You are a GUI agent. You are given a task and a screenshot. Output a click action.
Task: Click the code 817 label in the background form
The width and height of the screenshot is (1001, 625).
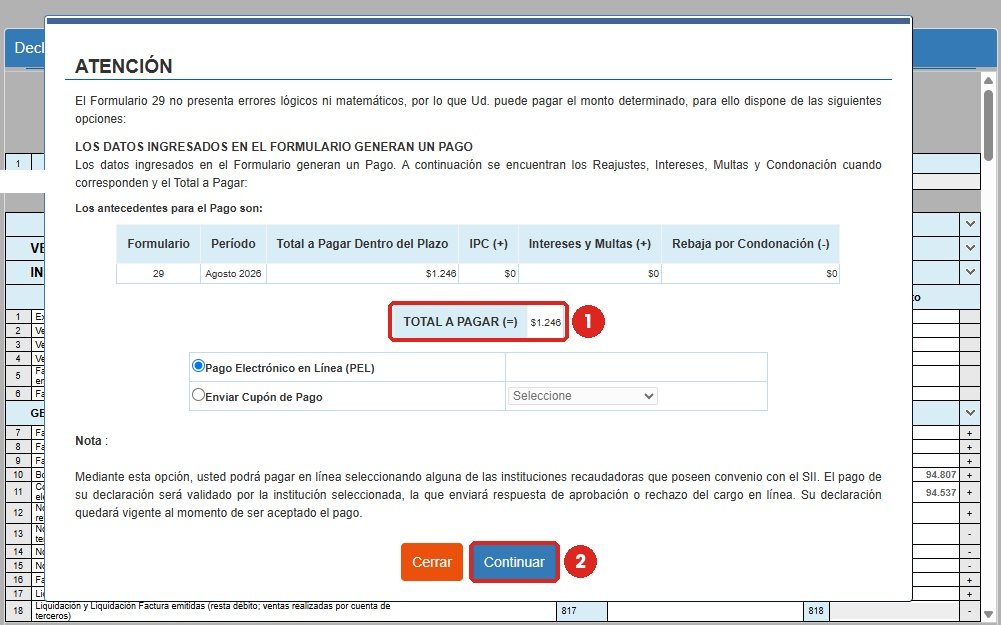[569, 611]
